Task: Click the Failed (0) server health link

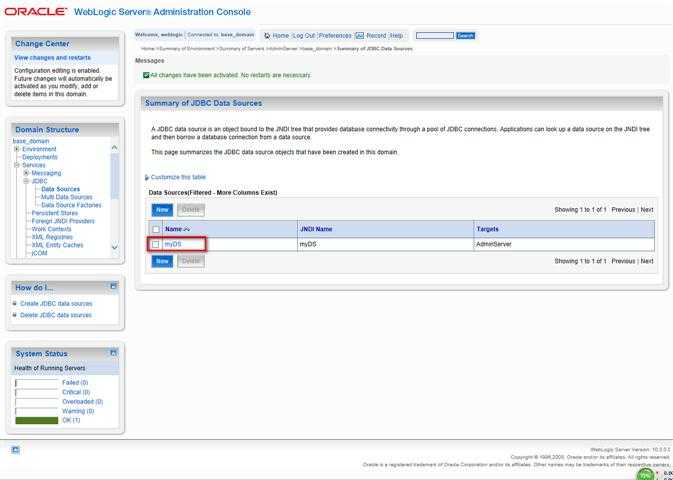Action: [75, 383]
